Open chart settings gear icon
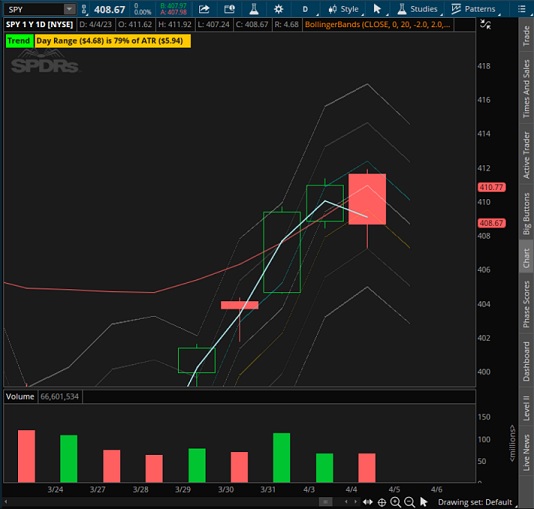534x509 pixels. 279,9
